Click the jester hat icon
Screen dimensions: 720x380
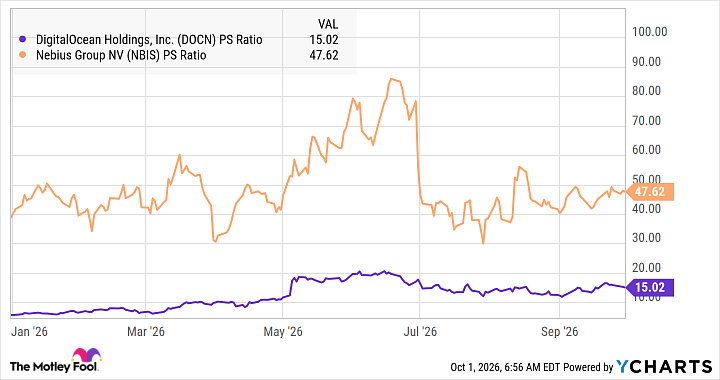(86, 356)
